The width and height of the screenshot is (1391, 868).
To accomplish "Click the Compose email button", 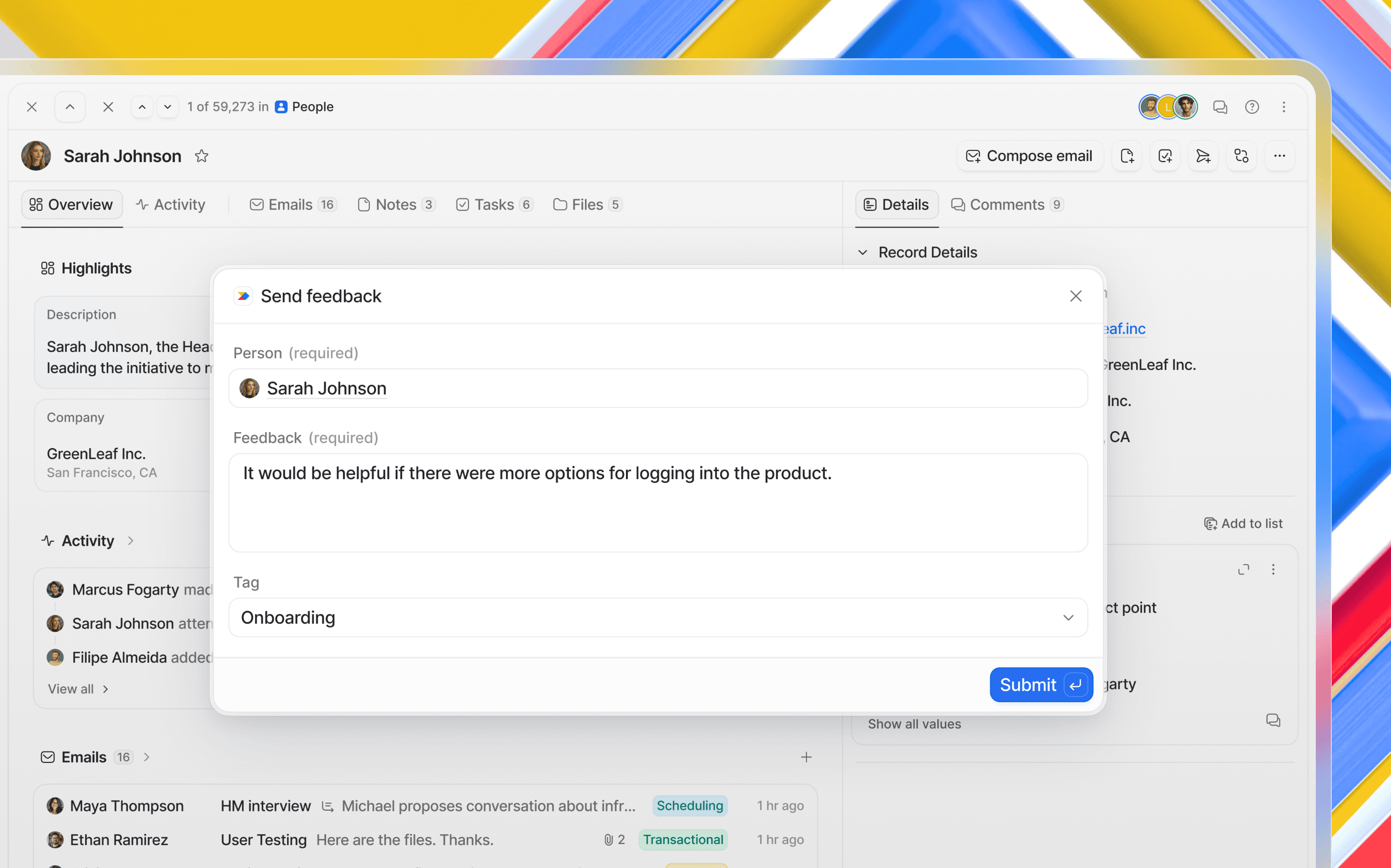I will tap(1030, 156).
